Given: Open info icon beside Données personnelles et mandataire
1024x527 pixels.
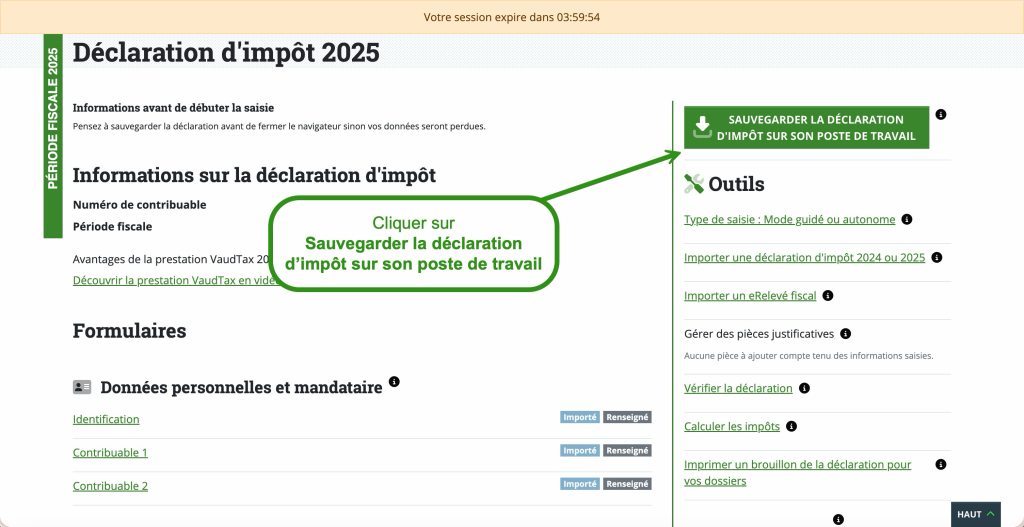Looking at the screenshot, I should (x=394, y=382).
